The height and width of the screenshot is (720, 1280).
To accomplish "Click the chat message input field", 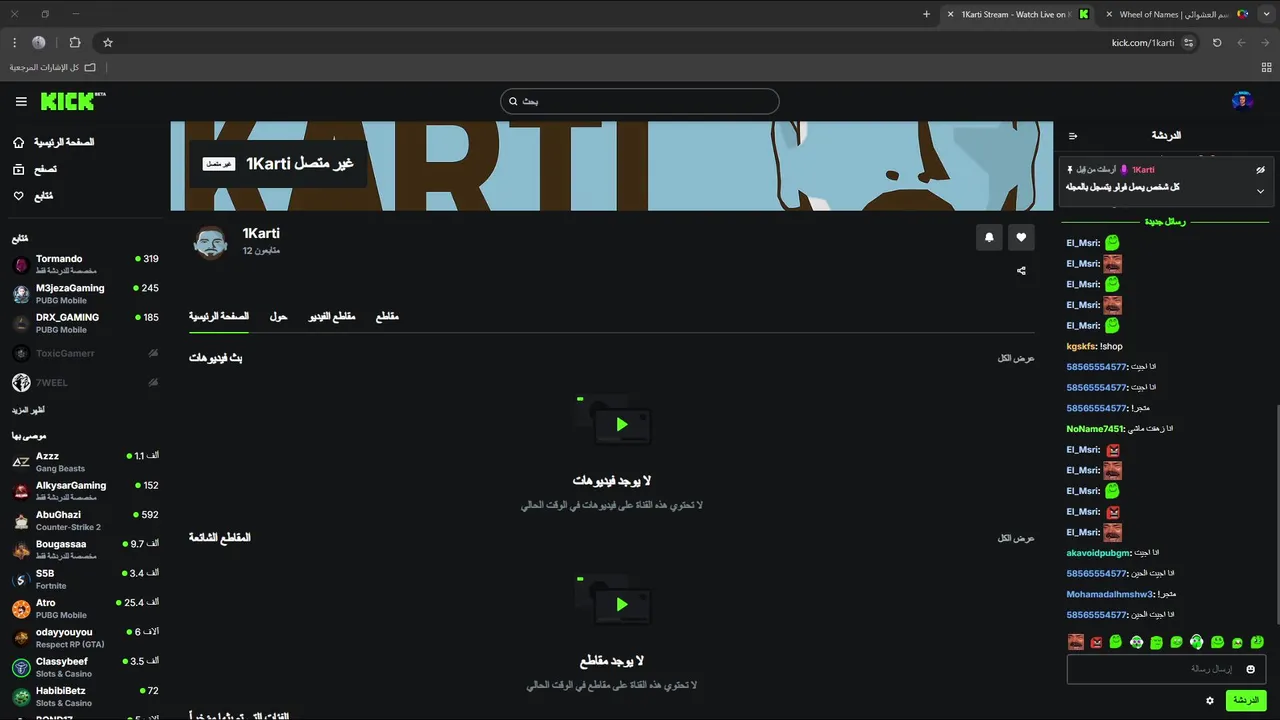I will pos(1167,669).
